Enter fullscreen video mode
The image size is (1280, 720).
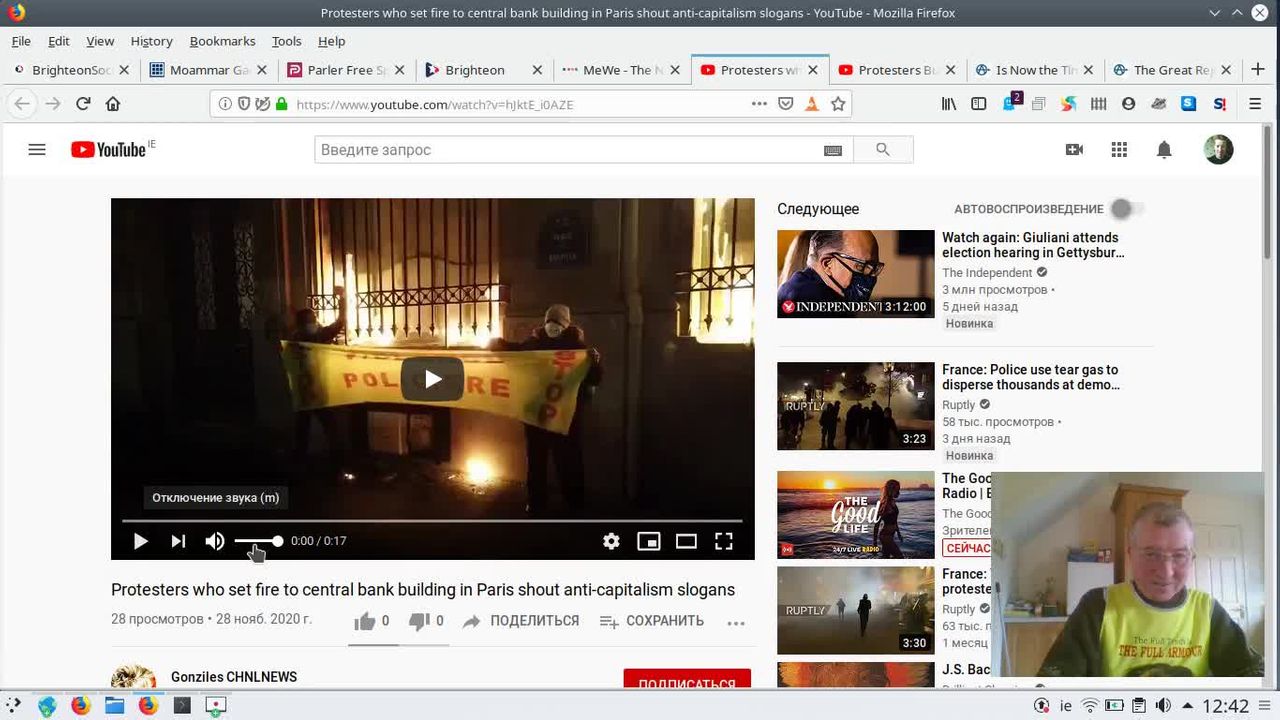click(x=724, y=541)
